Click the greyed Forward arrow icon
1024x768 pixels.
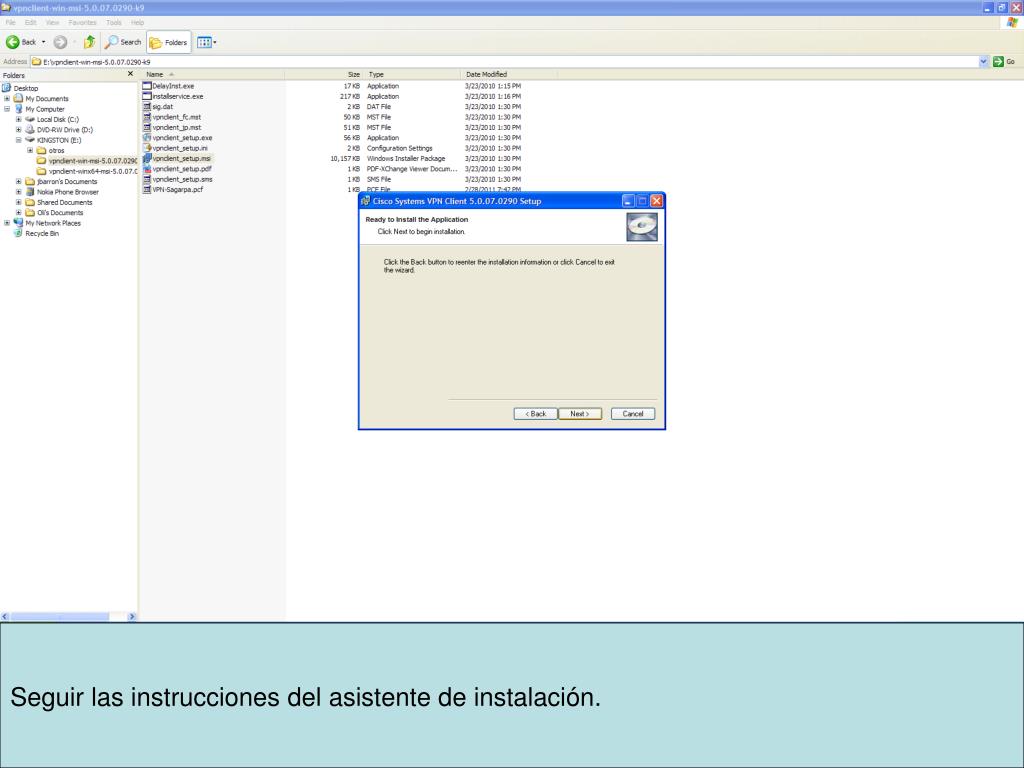click(x=60, y=42)
